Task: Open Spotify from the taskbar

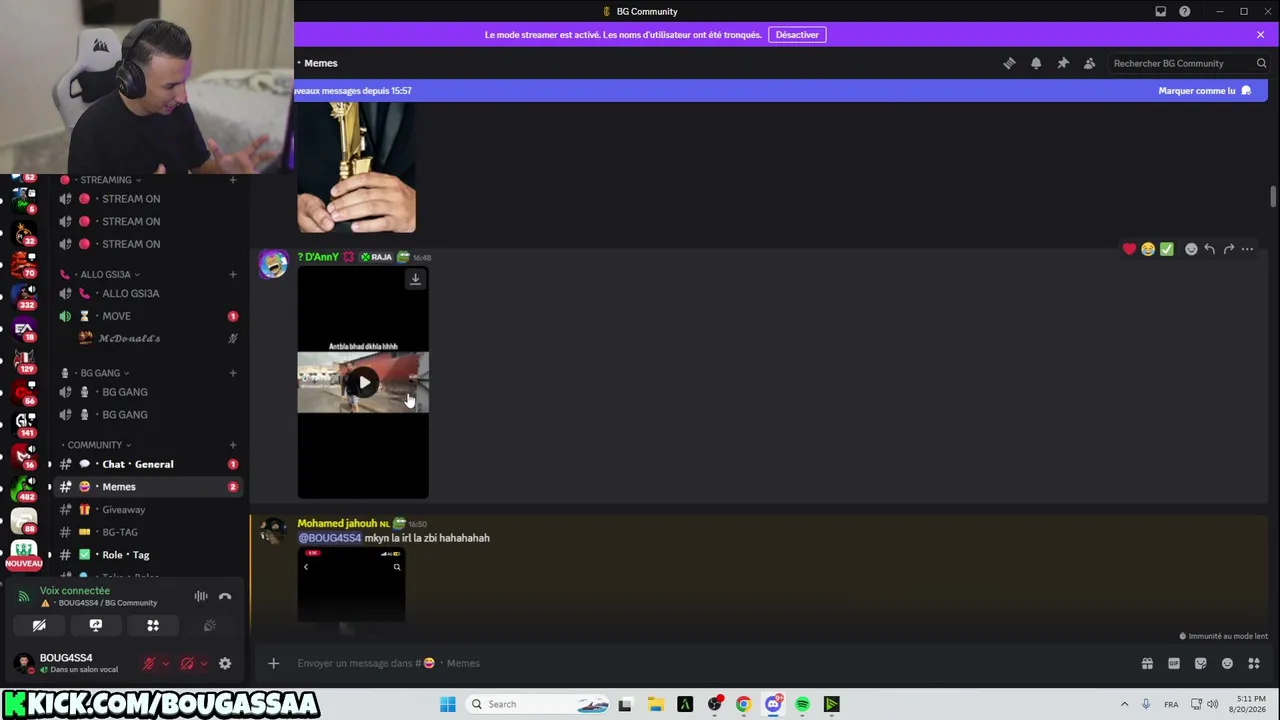Action: tap(802, 704)
